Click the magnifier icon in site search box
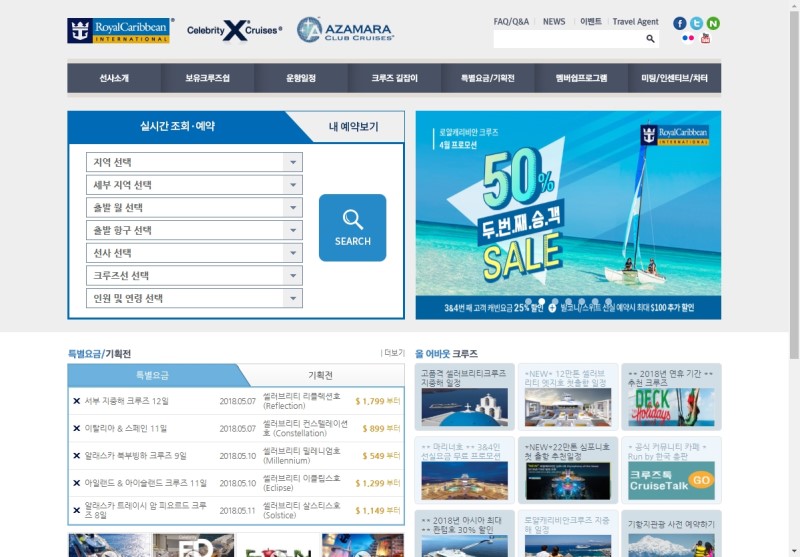 (x=651, y=39)
